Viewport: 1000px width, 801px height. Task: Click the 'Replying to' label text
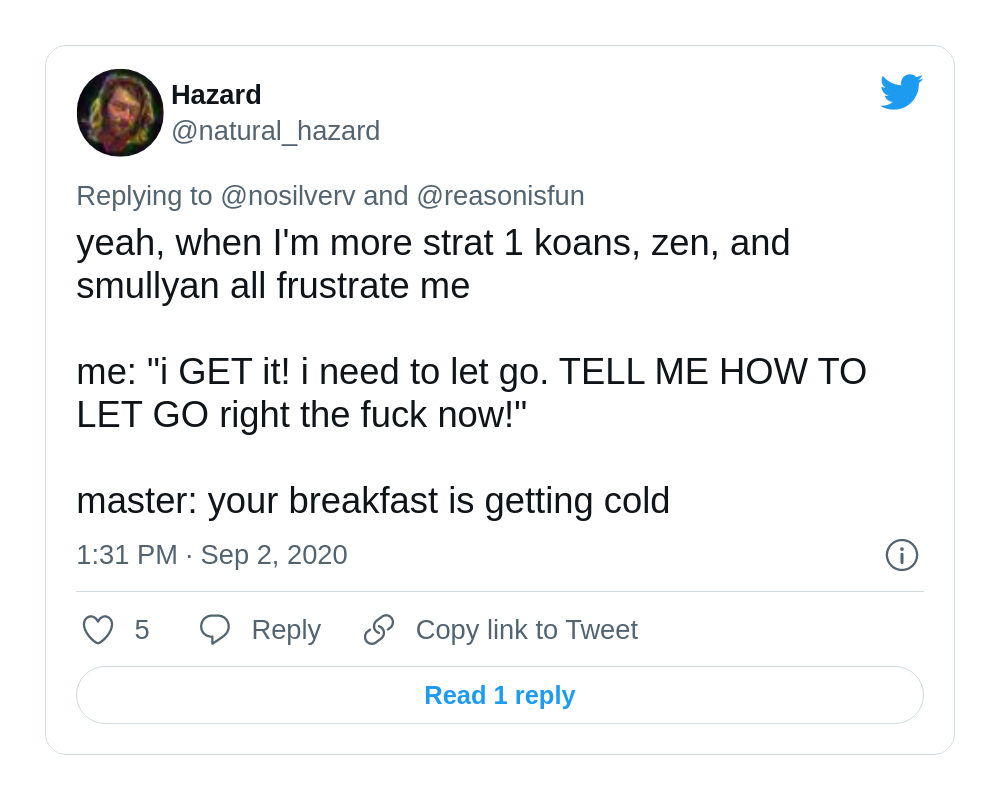[144, 196]
